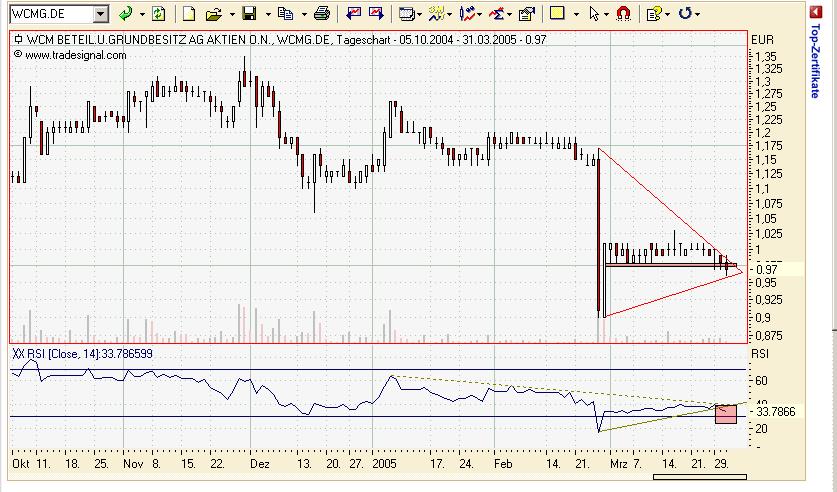Expand the chart period dropdown arrow
The height and width of the screenshot is (492, 837).
tap(450, 14)
